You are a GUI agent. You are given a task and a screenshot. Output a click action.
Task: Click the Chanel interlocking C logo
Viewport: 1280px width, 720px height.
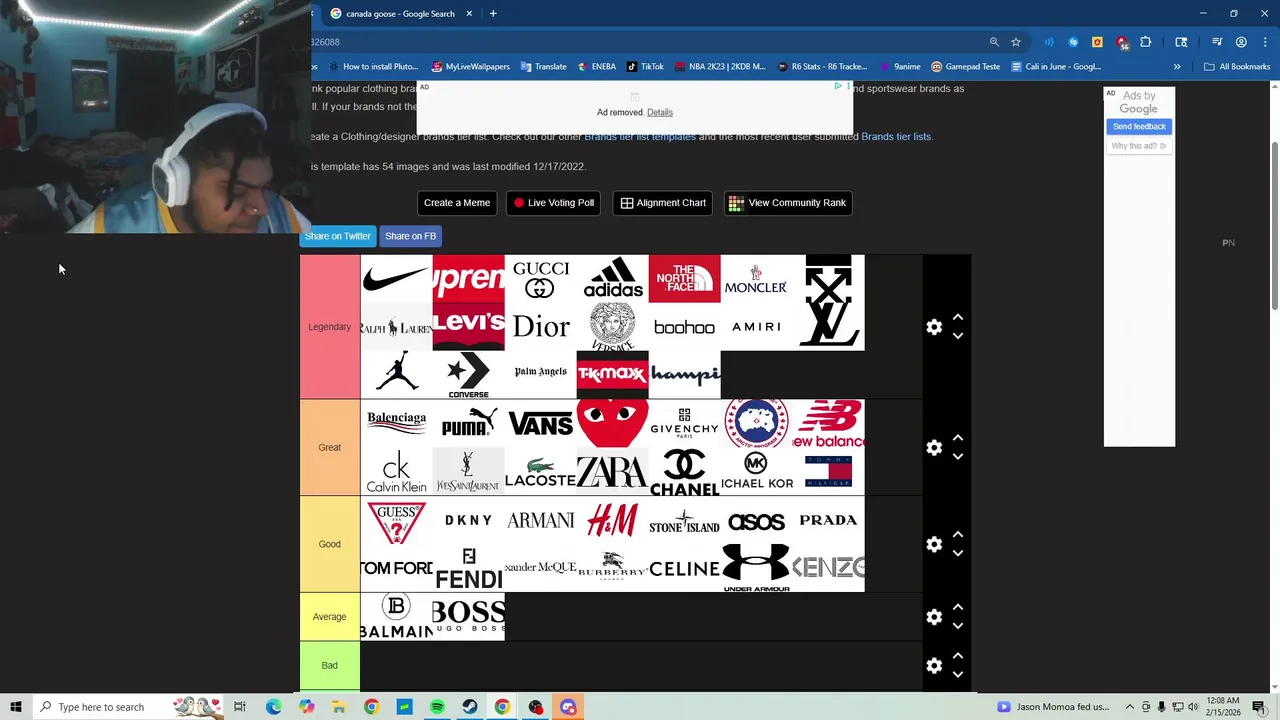coord(684,471)
